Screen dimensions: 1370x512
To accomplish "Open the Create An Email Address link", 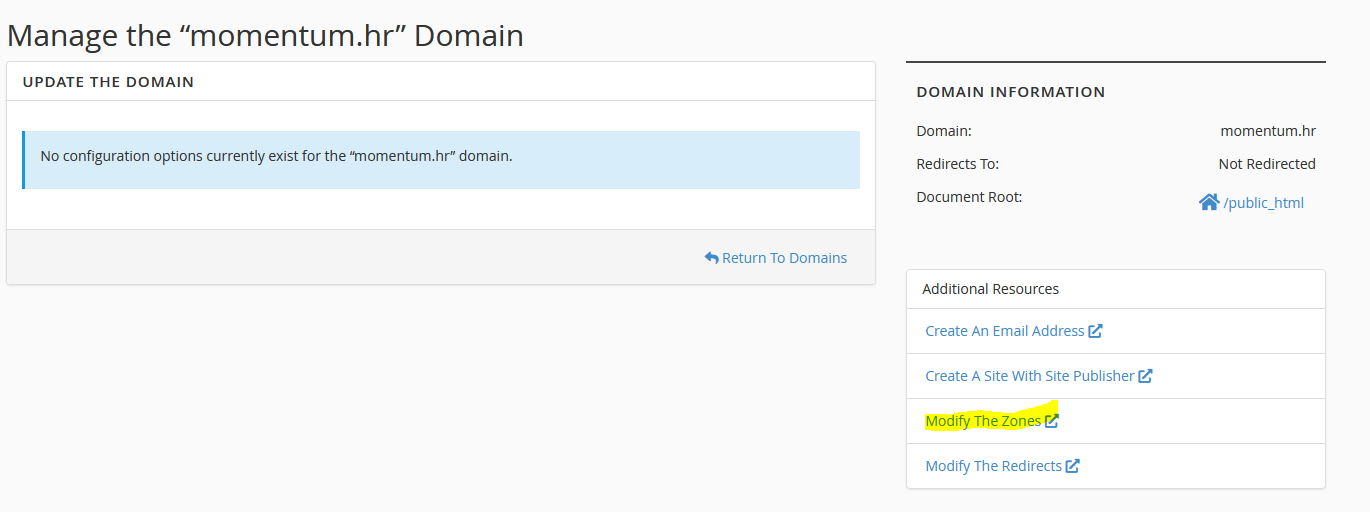I will tap(1004, 331).
